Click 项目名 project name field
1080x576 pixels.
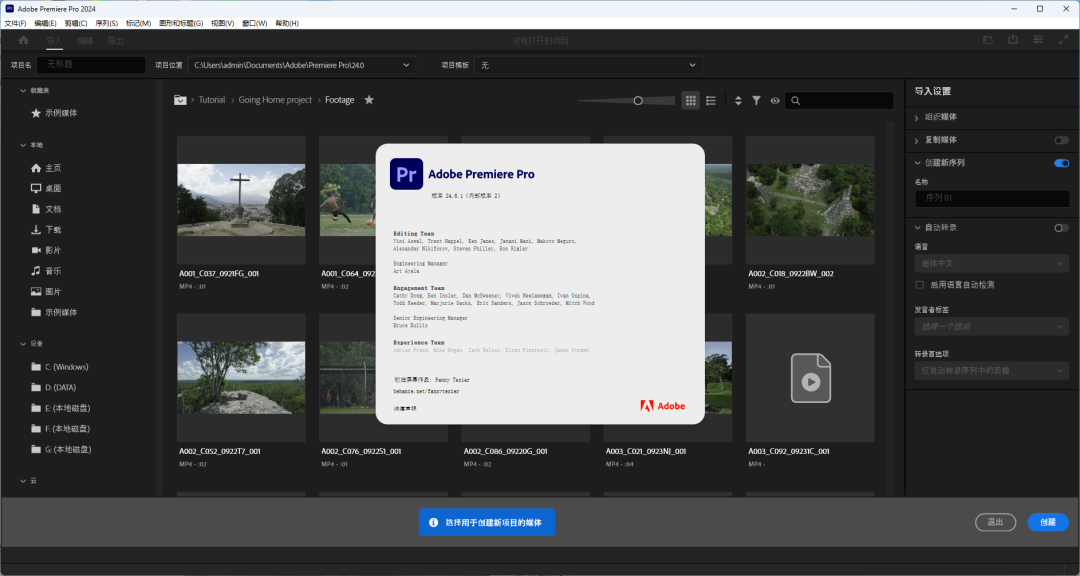pyautogui.click(x=91, y=65)
